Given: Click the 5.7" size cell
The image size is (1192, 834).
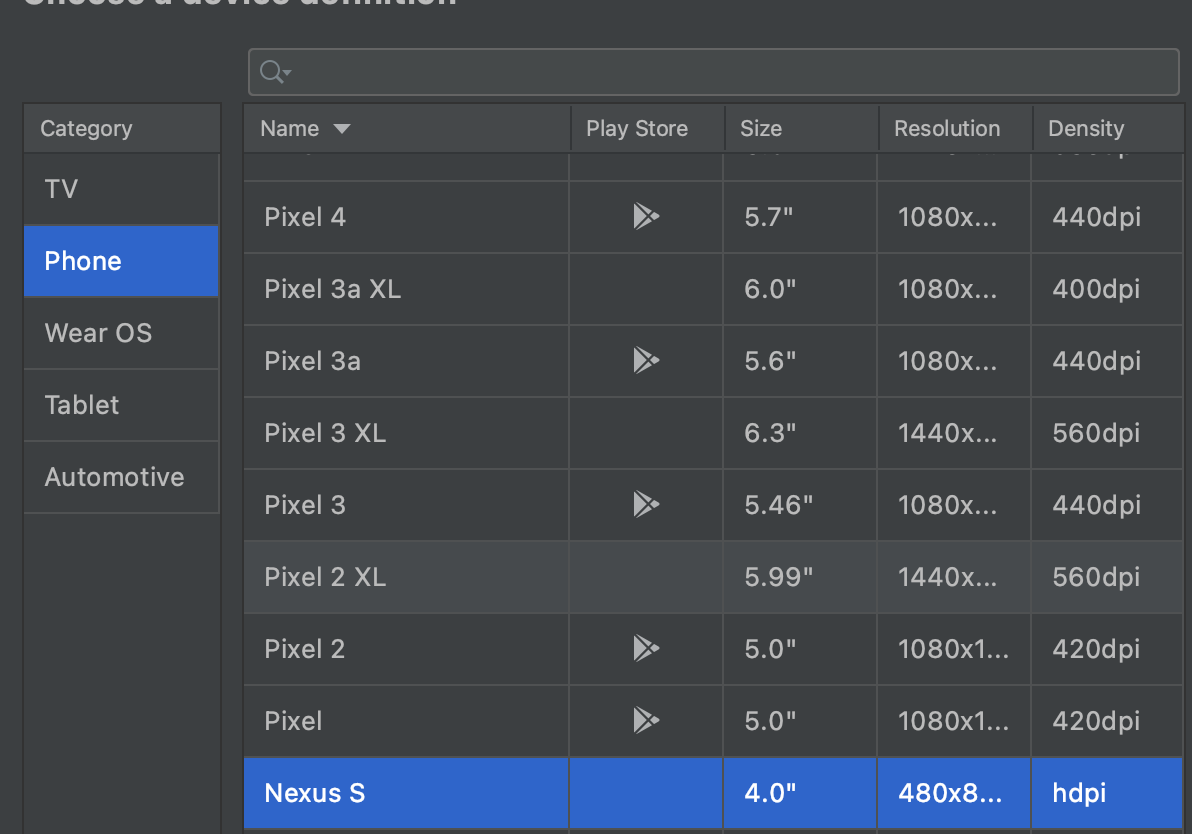Looking at the screenshot, I should 800,217.
